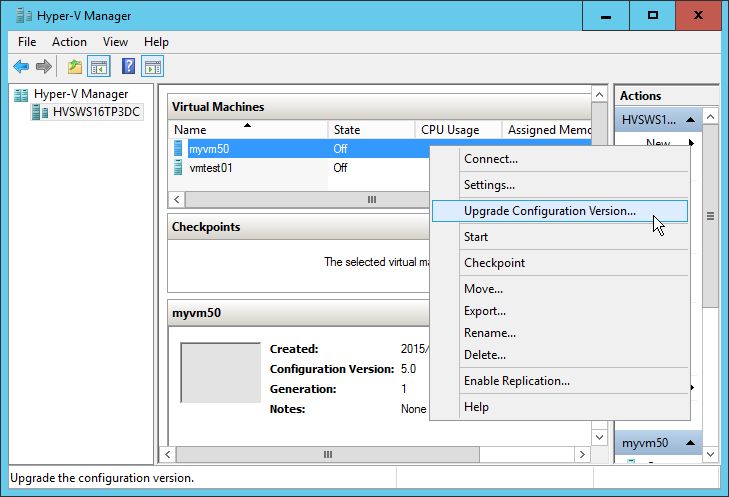
Task: Click the Configuration Version value 5.0
Action: (408, 369)
